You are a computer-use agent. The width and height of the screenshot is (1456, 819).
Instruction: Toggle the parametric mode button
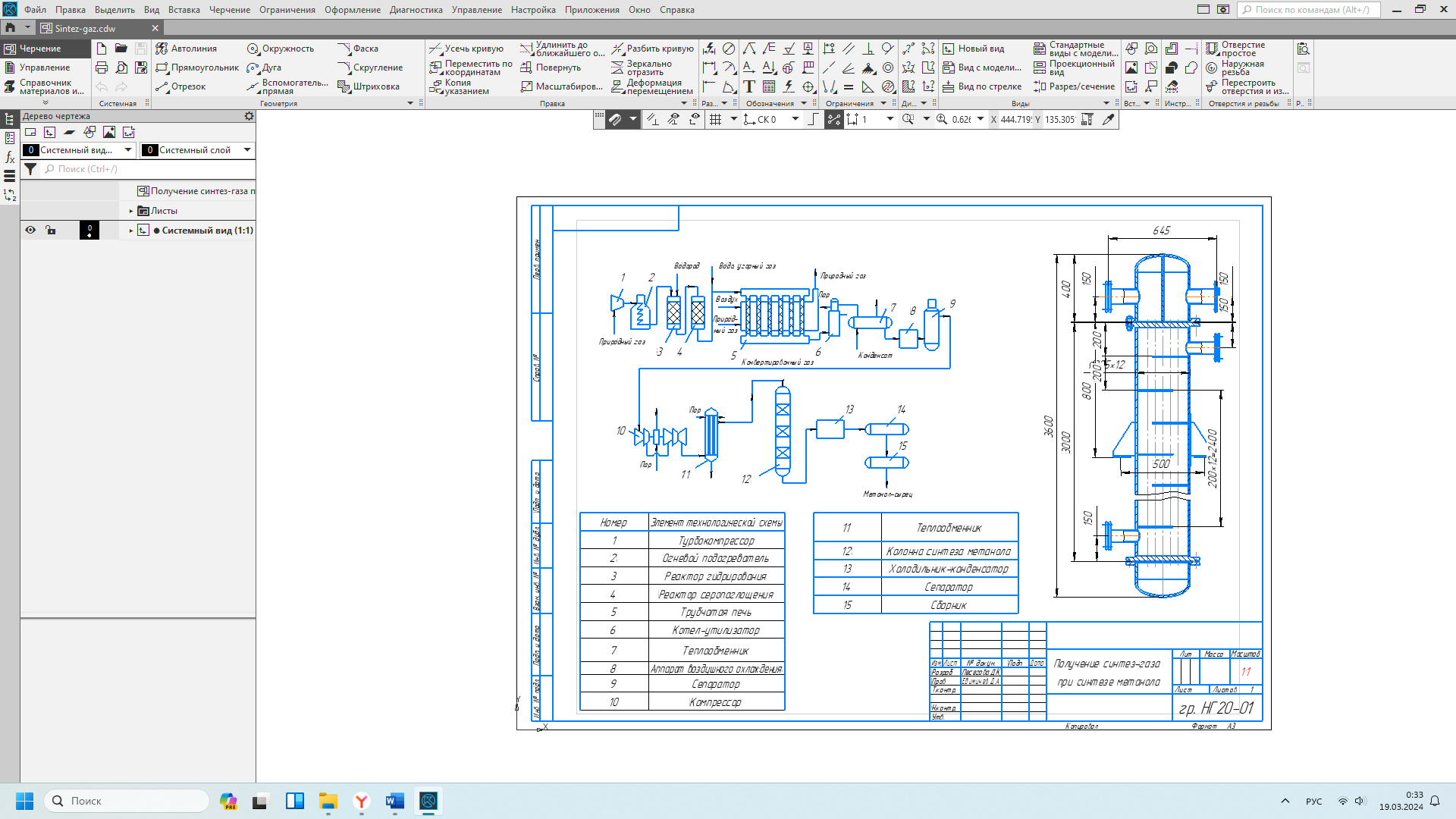point(833,119)
